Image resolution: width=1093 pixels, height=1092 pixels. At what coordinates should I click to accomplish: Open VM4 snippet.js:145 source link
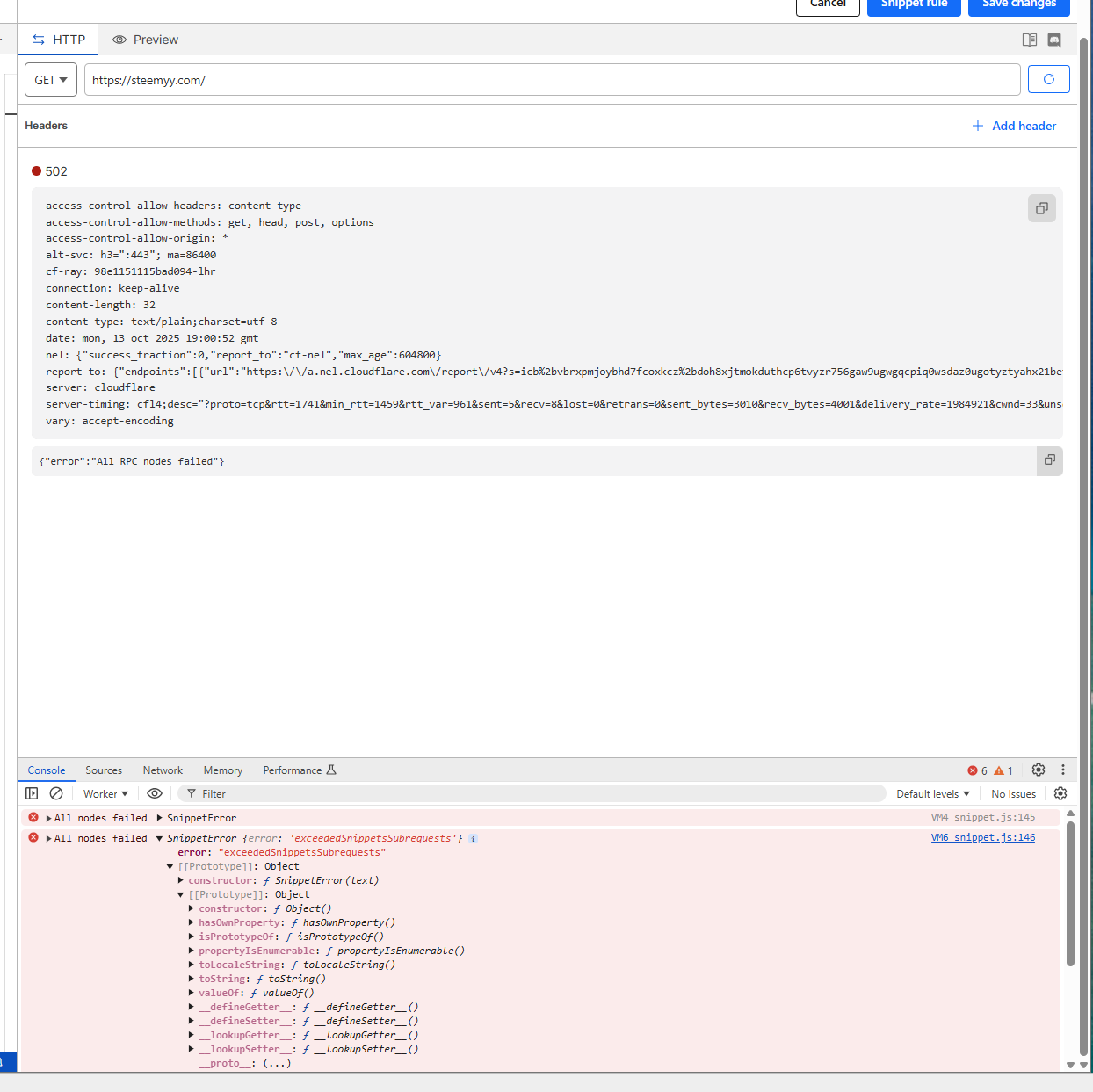click(x=983, y=817)
